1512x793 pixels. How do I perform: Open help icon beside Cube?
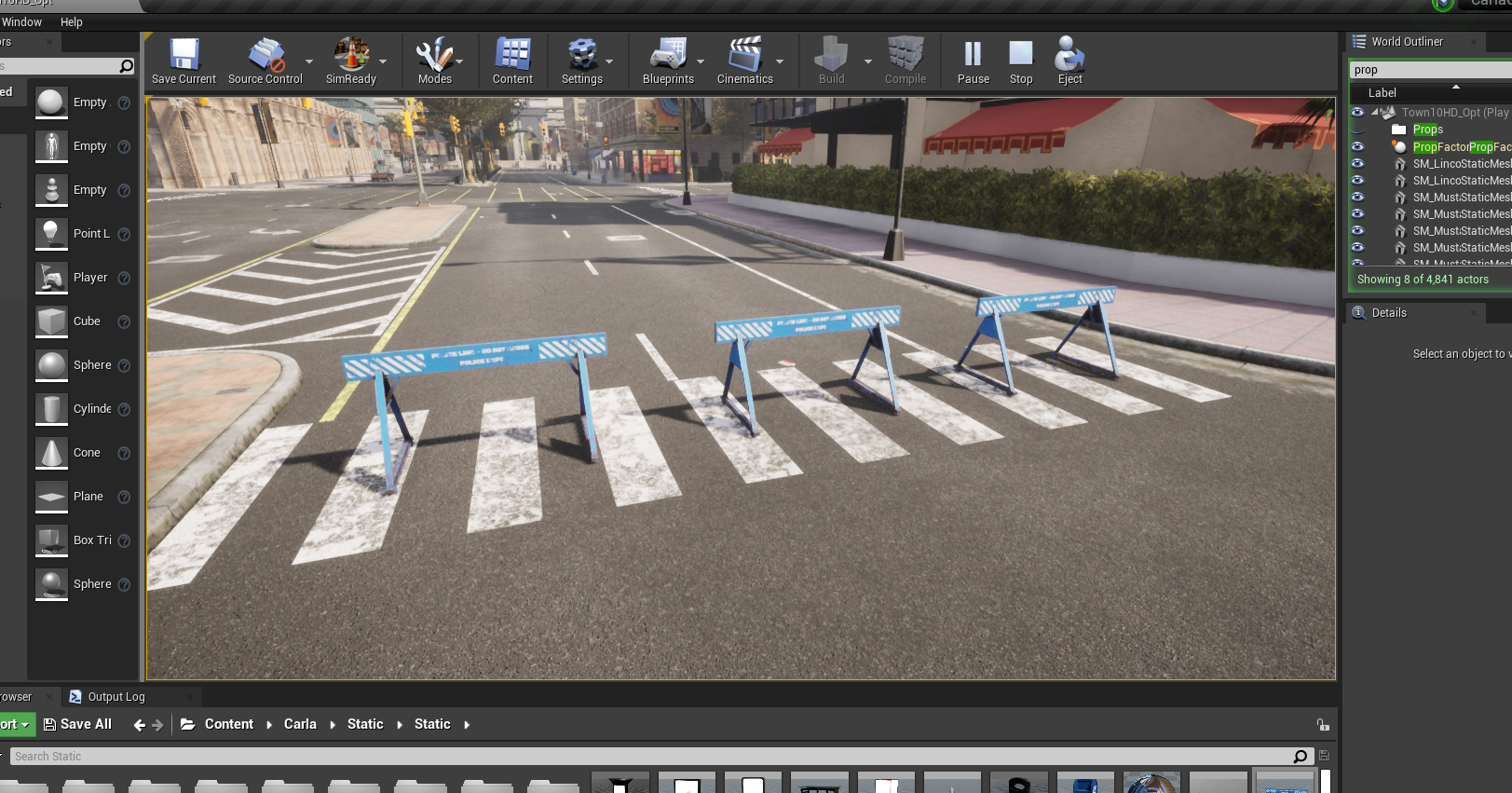tap(124, 321)
